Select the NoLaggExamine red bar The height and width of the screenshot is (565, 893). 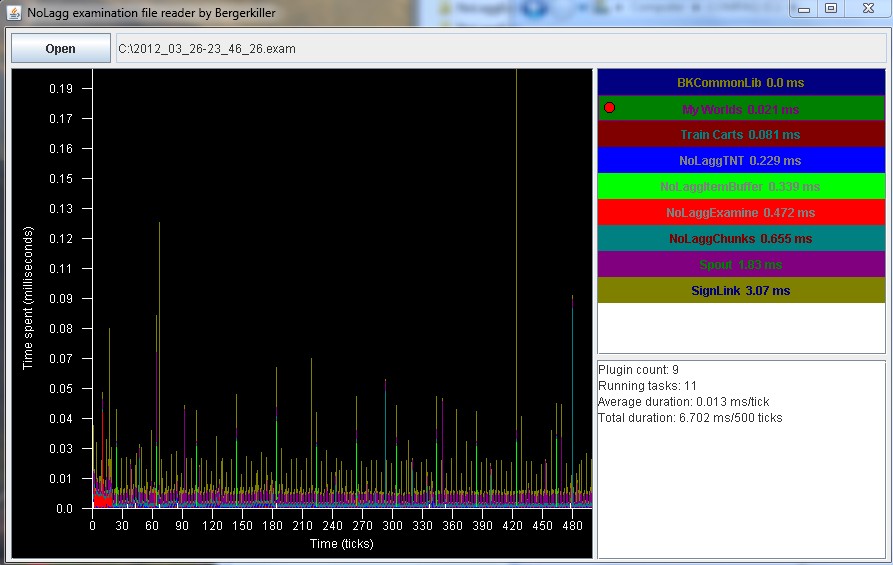[x=740, y=213]
